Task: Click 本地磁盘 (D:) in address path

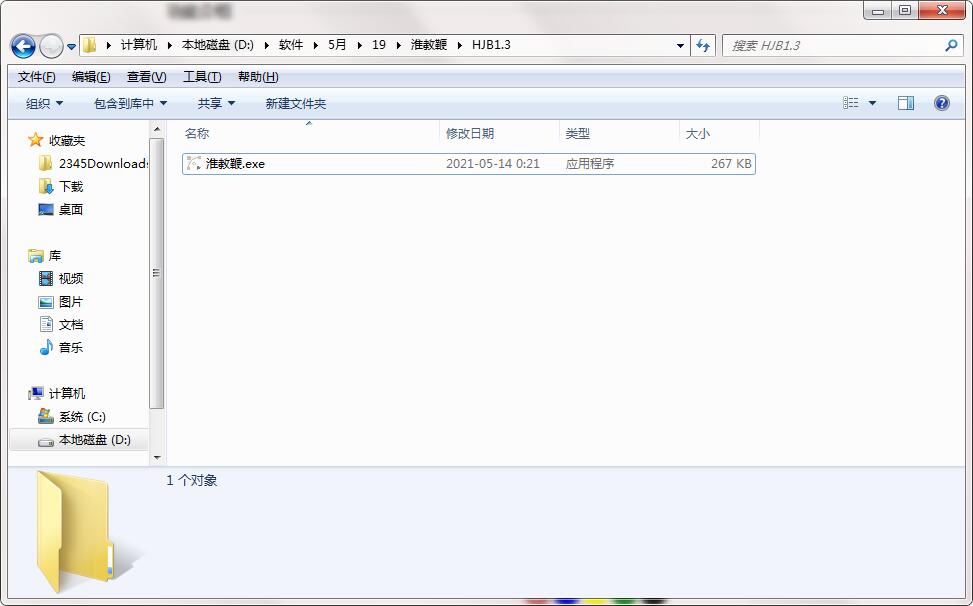Action: [217, 45]
